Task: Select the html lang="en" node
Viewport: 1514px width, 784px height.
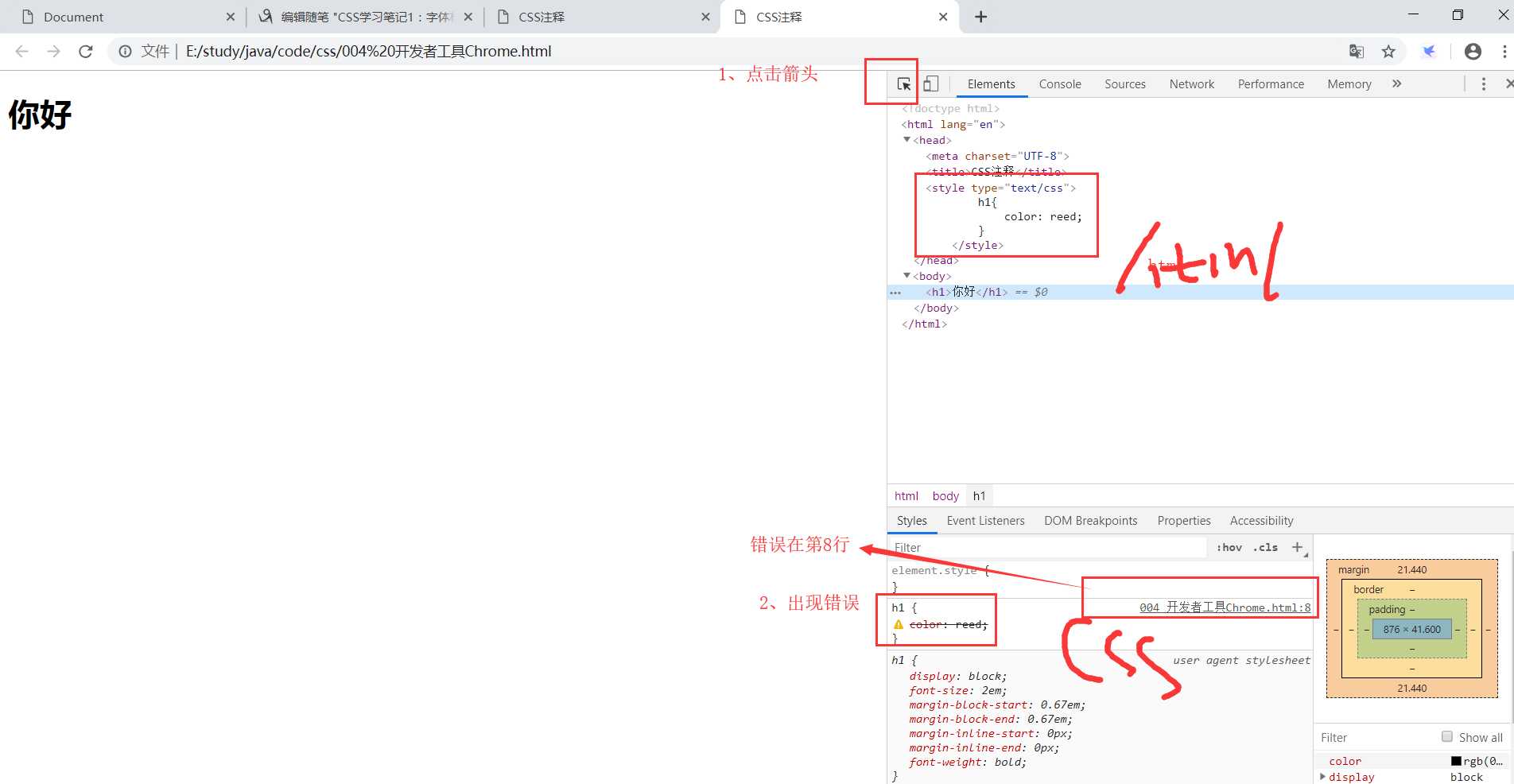Action: coord(953,124)
